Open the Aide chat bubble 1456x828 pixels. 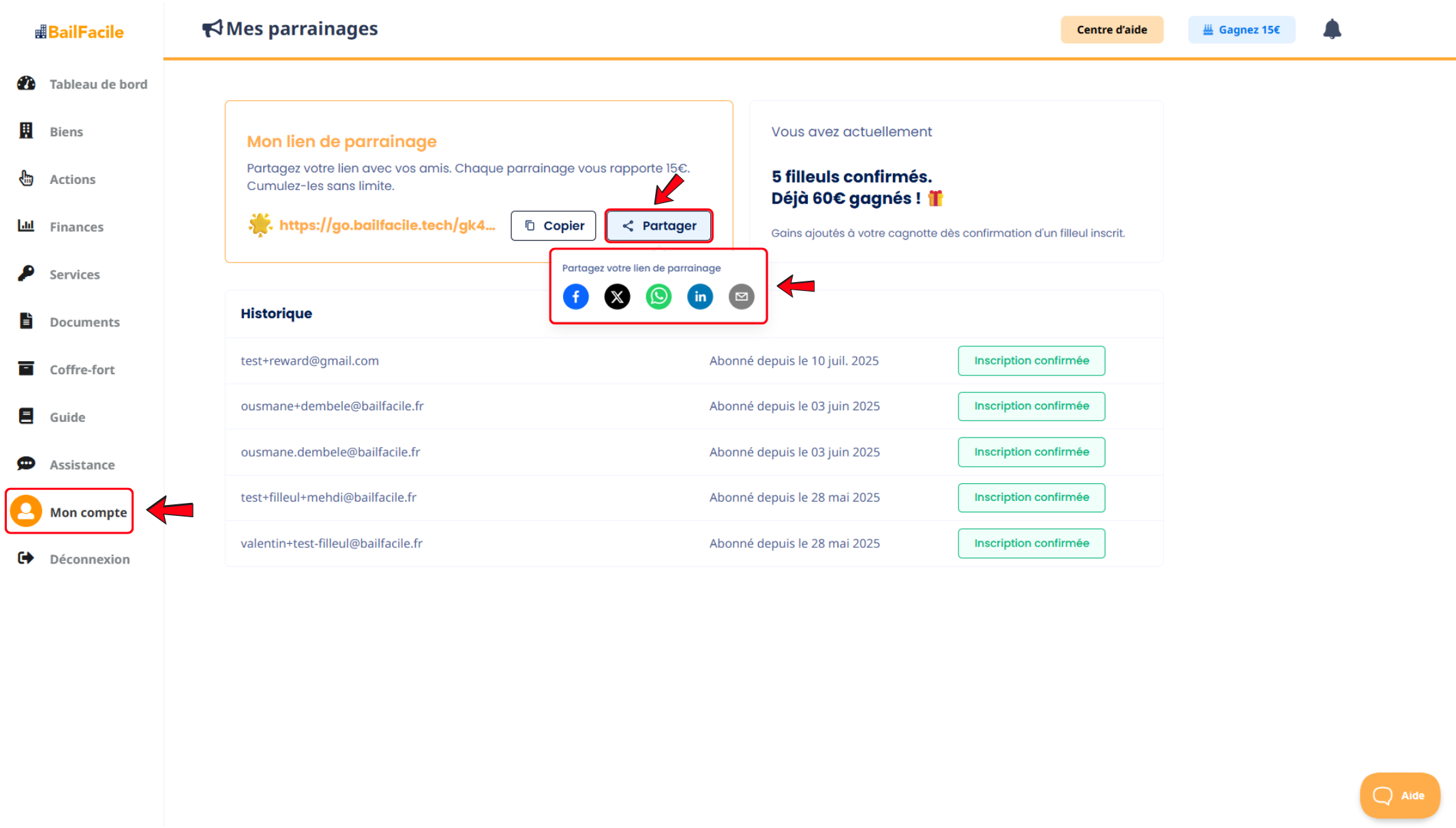pyautogui.click(x=1399, y=795)
